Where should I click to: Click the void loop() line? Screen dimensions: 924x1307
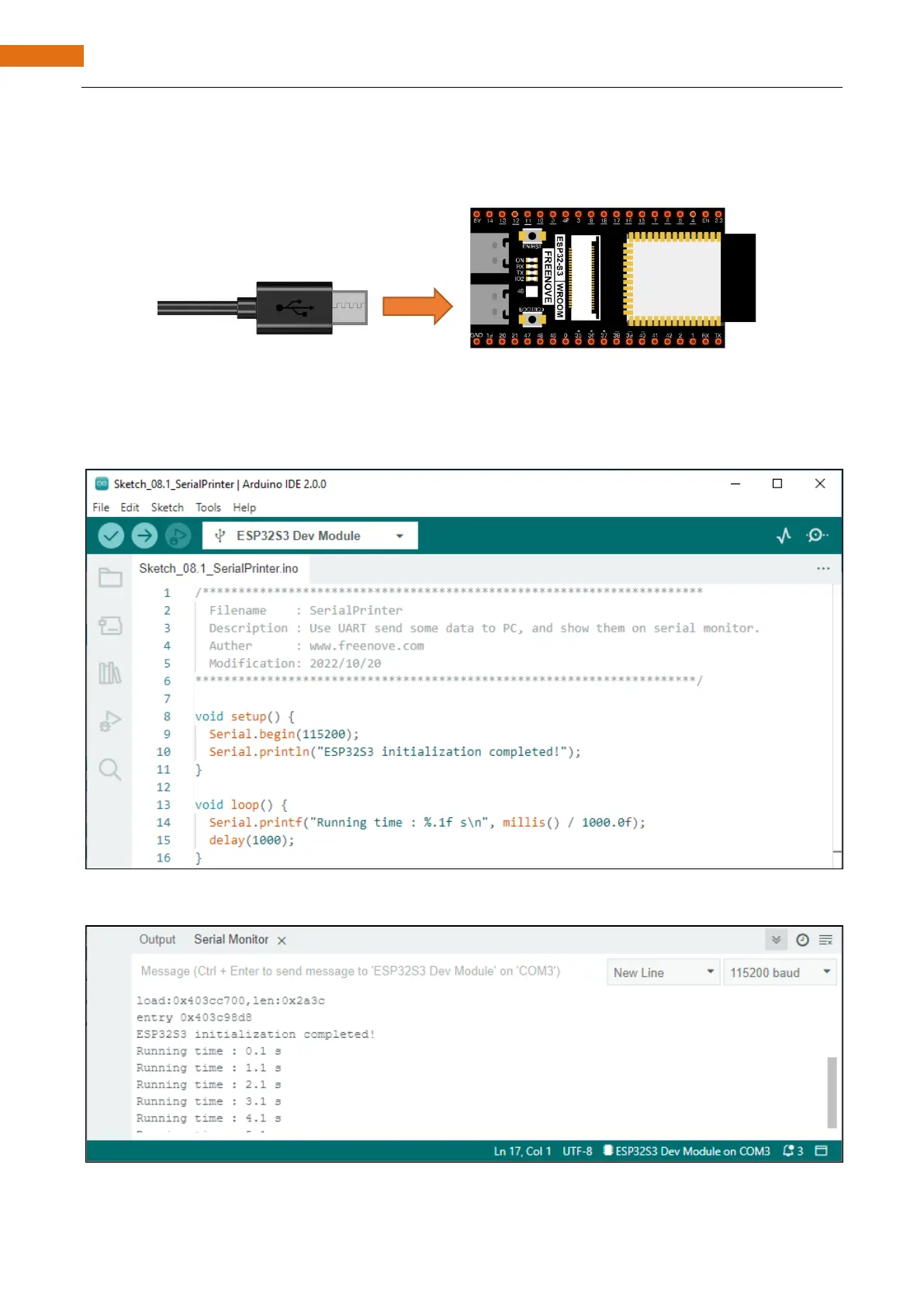coord(241,805)
